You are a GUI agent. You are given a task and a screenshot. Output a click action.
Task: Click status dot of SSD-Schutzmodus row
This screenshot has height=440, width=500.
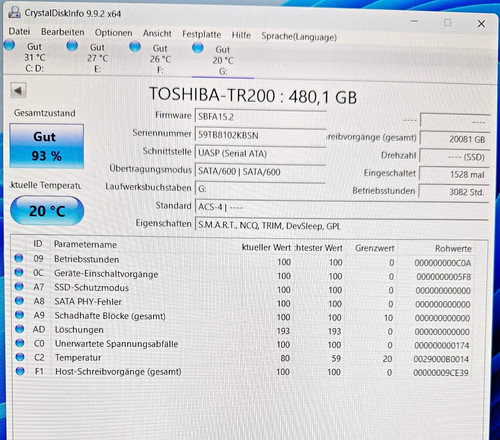19,286
